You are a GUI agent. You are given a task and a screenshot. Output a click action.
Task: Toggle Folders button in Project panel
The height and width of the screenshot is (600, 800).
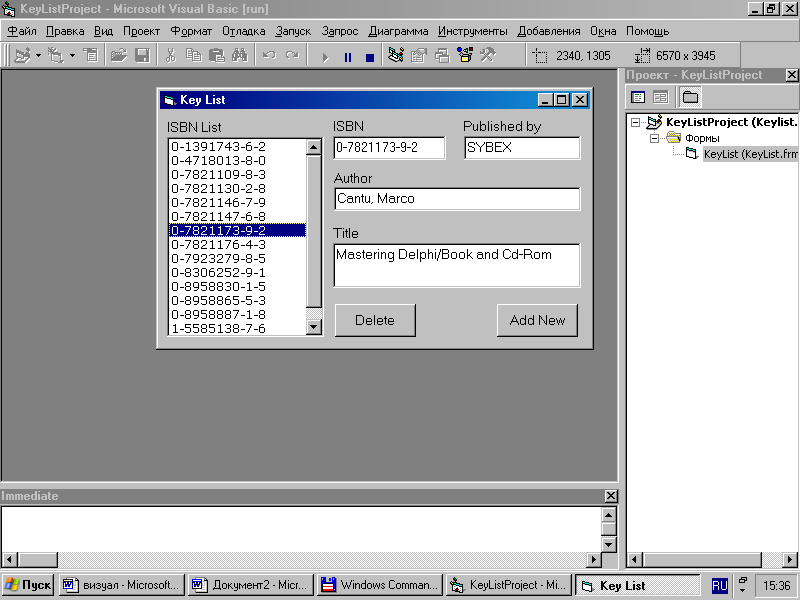pos(690,97)
